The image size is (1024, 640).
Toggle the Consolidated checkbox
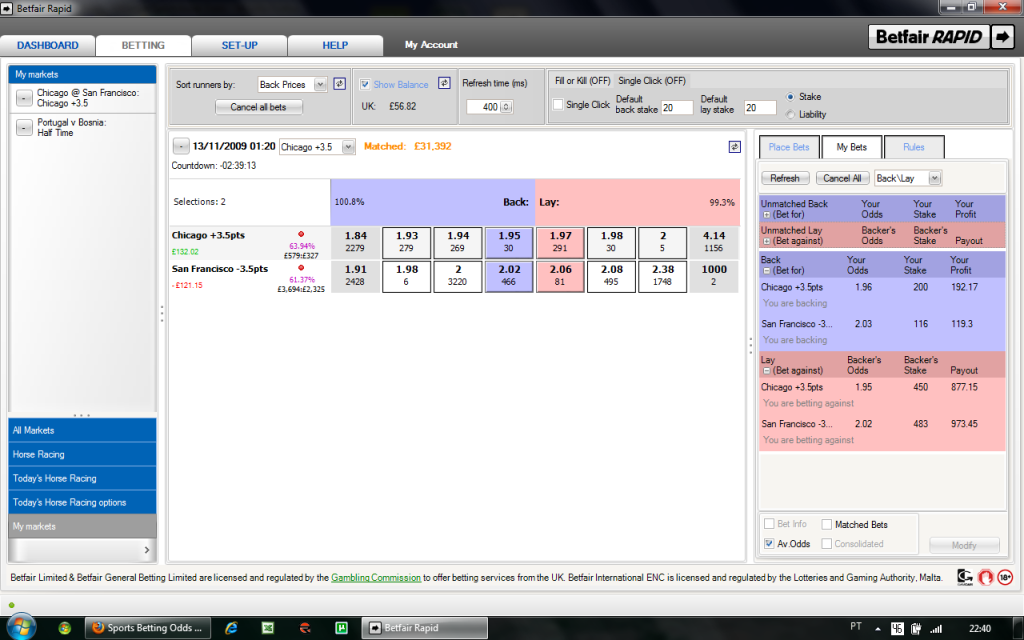click(827, 543)
